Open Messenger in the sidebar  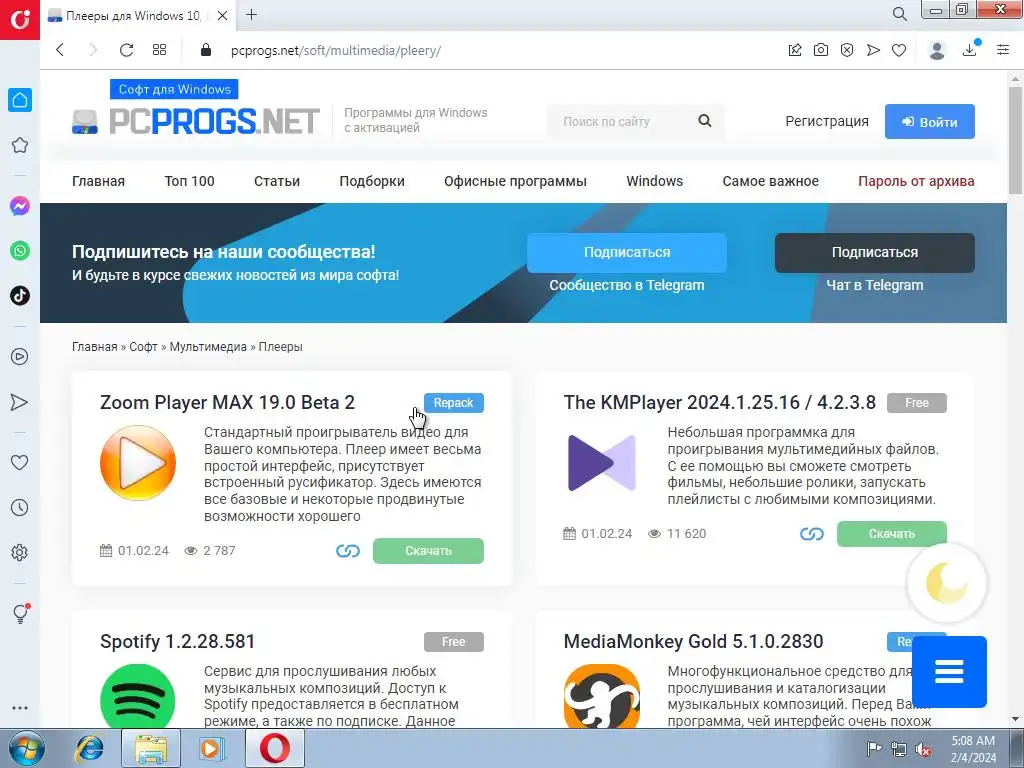pos(20,206)
